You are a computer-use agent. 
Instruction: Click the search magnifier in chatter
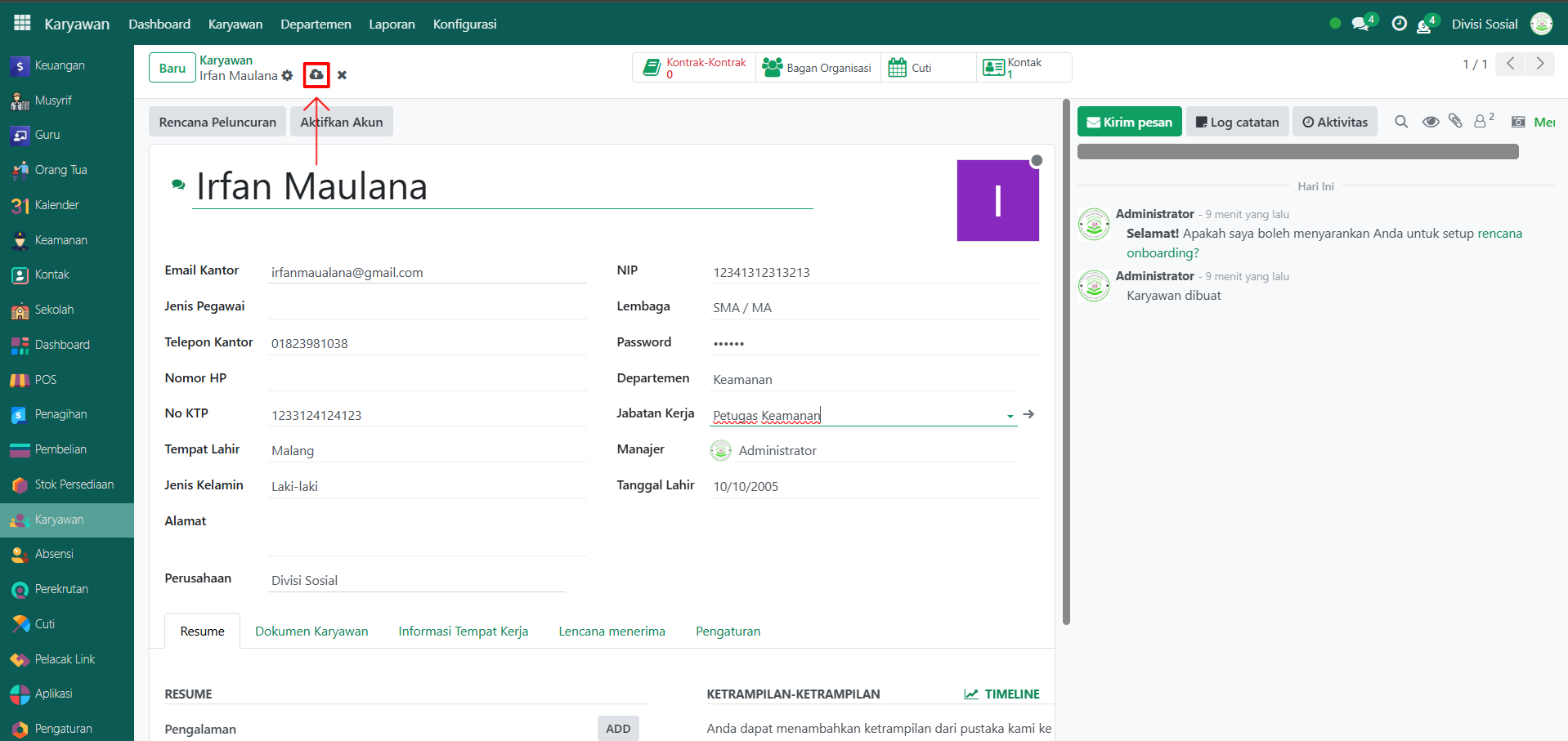click(1401, 122)
